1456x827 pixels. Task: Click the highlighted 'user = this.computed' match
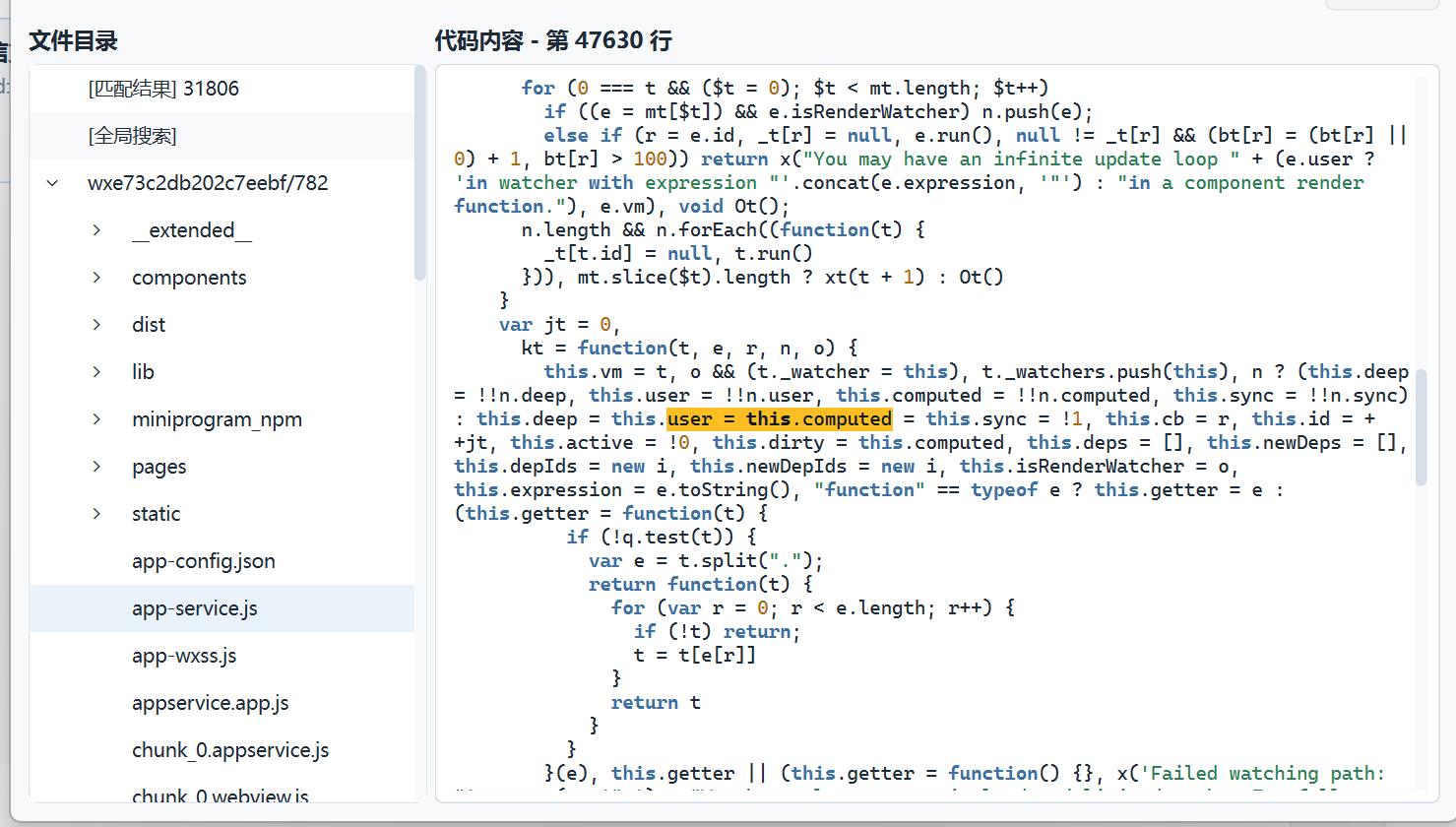click(780, 418)
